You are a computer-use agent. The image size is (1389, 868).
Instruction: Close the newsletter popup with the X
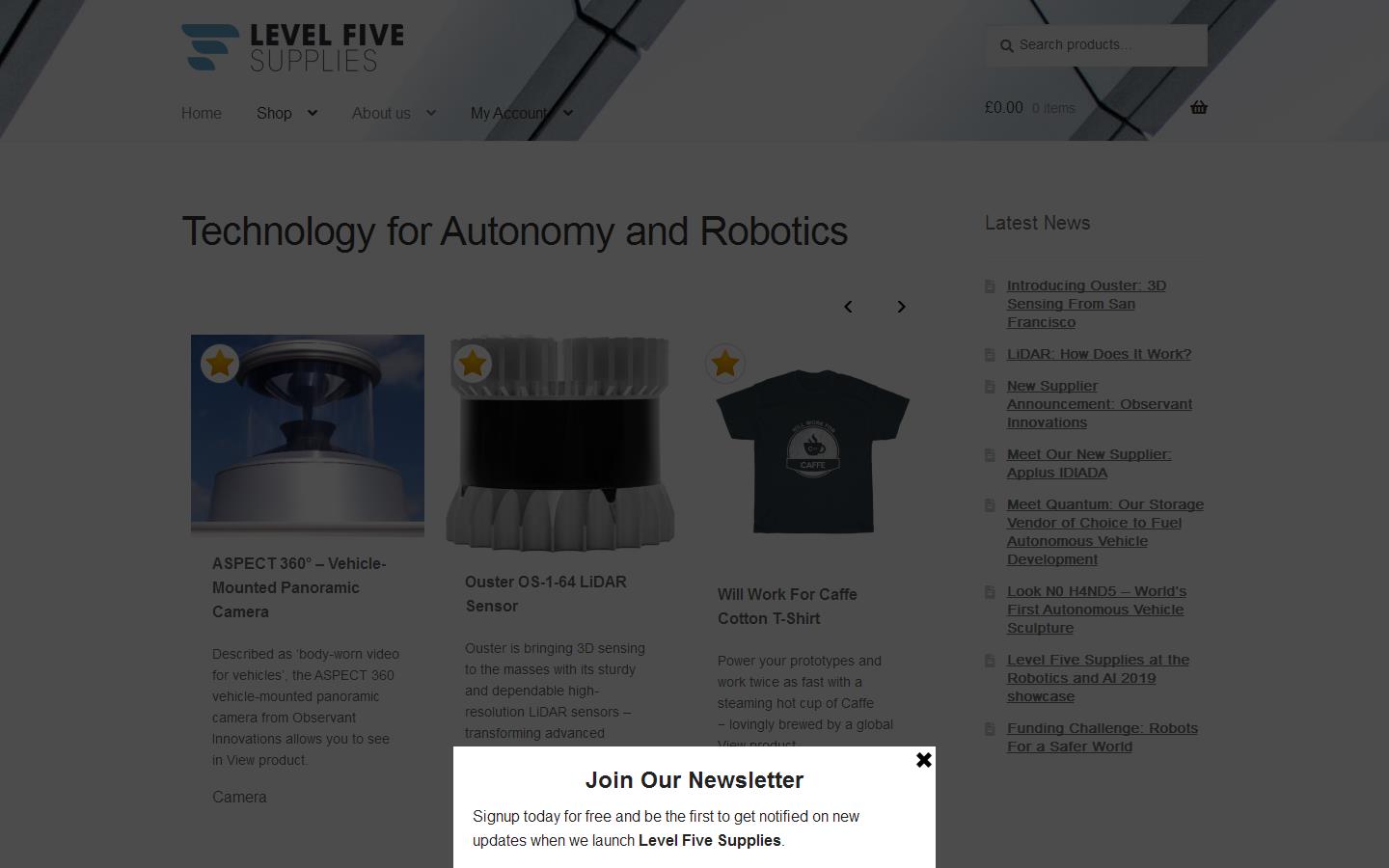pyautogui.click(x=923, y=760)
